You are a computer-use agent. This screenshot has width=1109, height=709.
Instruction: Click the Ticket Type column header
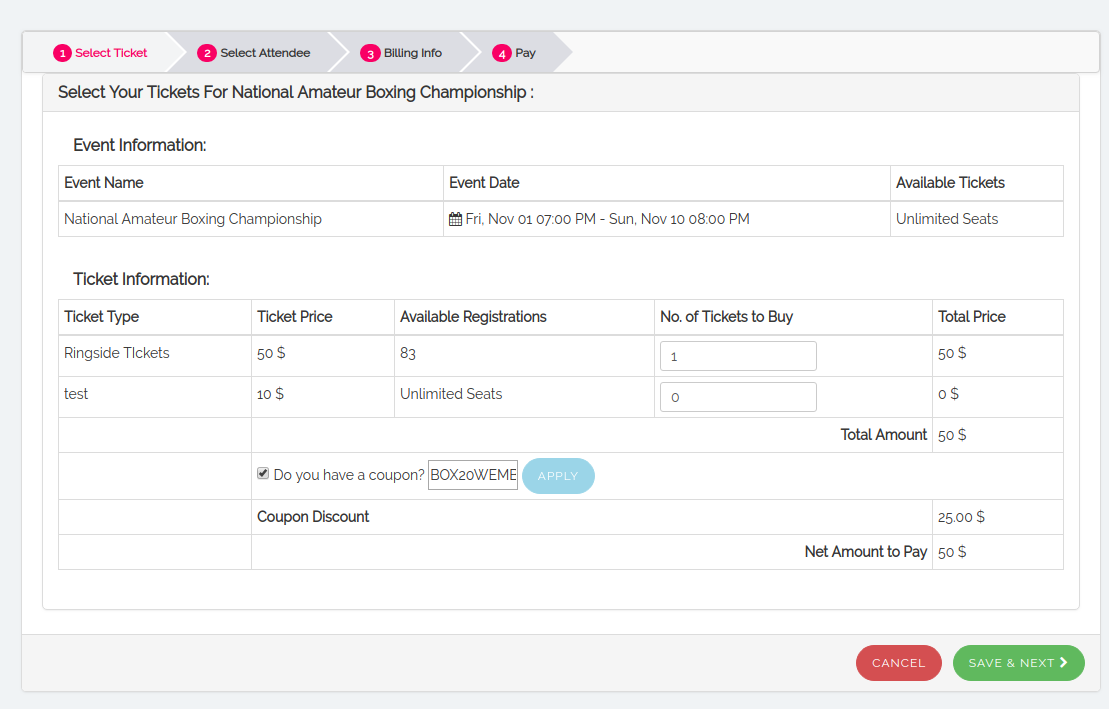(102, 317)
